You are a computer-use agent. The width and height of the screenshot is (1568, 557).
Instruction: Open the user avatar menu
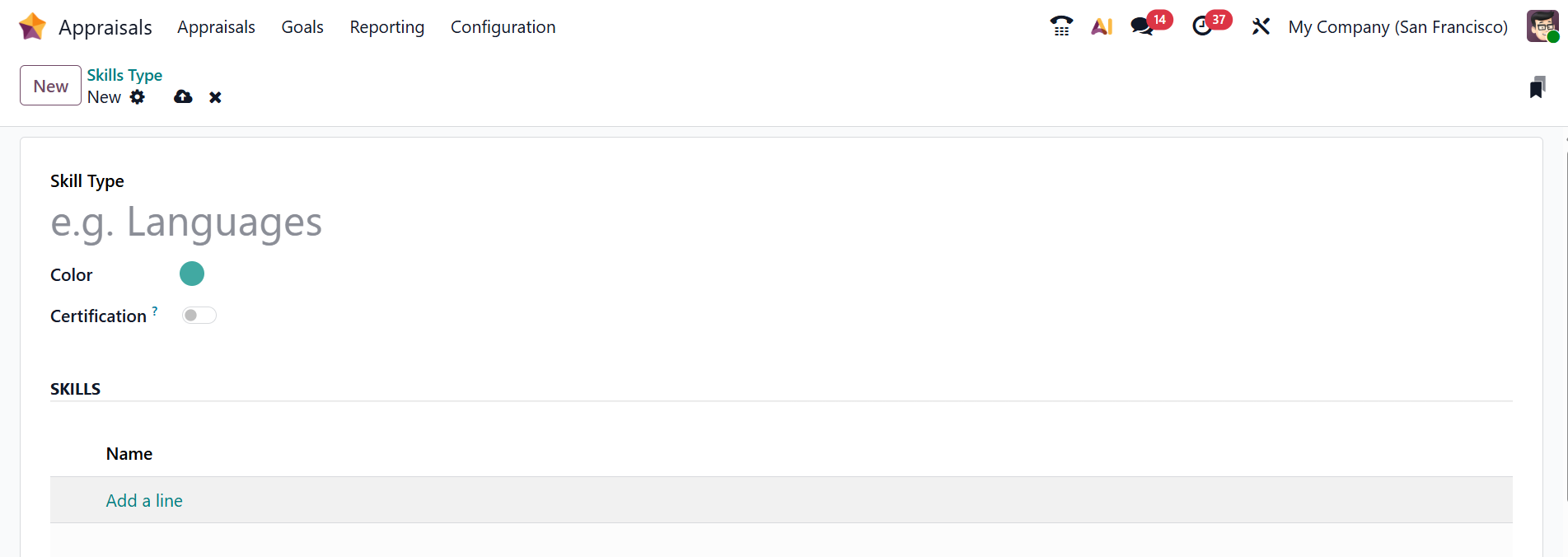pyautogui.click(x=1542, y=26)
